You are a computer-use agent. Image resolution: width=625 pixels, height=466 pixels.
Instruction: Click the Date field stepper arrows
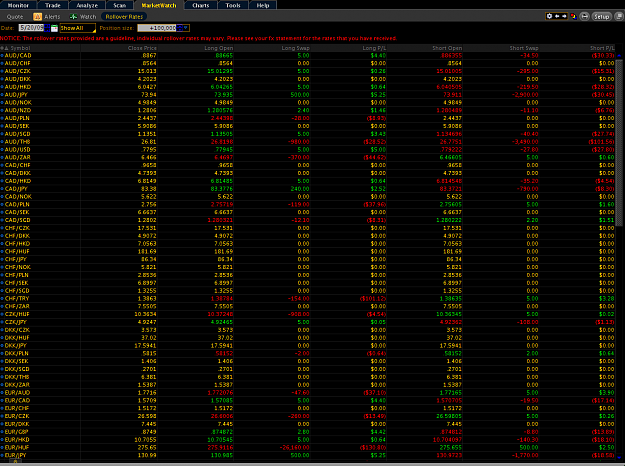click(47, 28)
